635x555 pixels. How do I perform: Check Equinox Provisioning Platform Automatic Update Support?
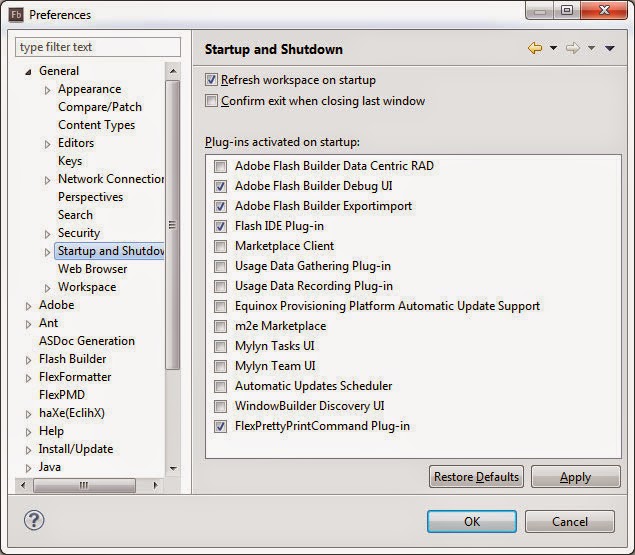(220, 306)
